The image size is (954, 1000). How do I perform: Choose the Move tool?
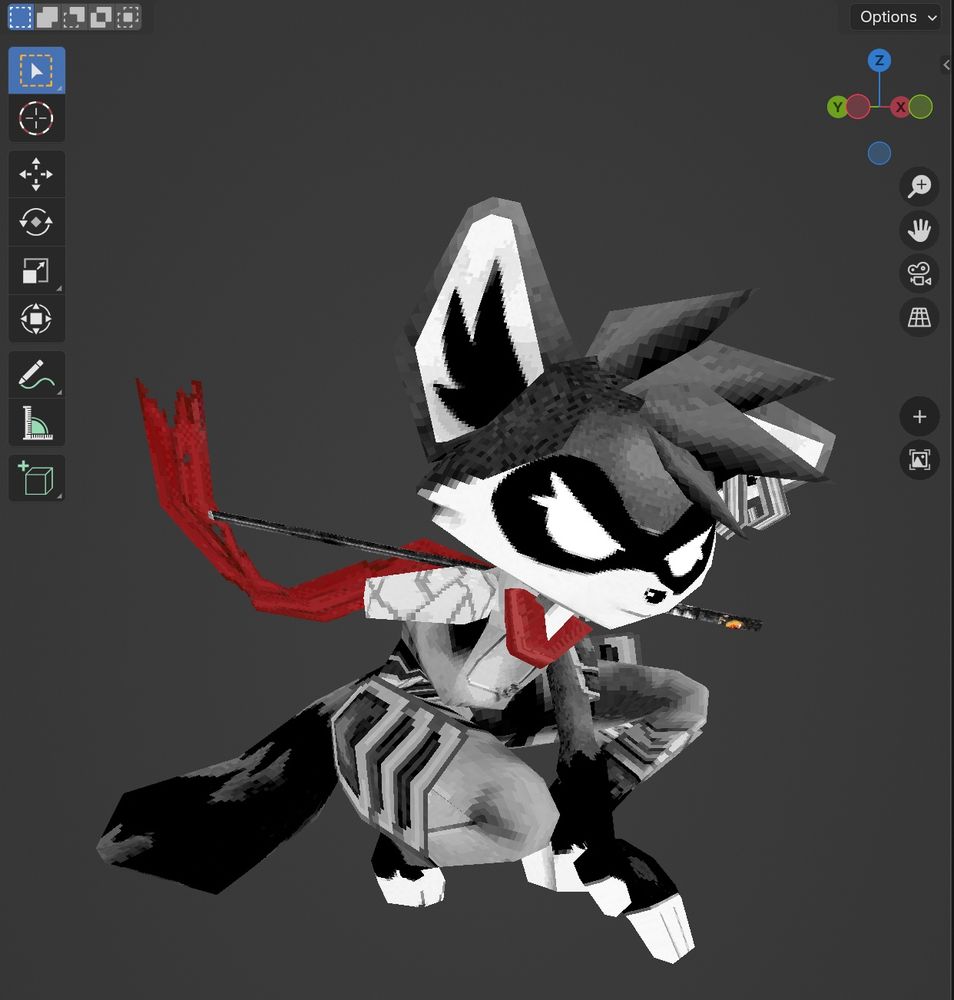(x=36, y=174)
